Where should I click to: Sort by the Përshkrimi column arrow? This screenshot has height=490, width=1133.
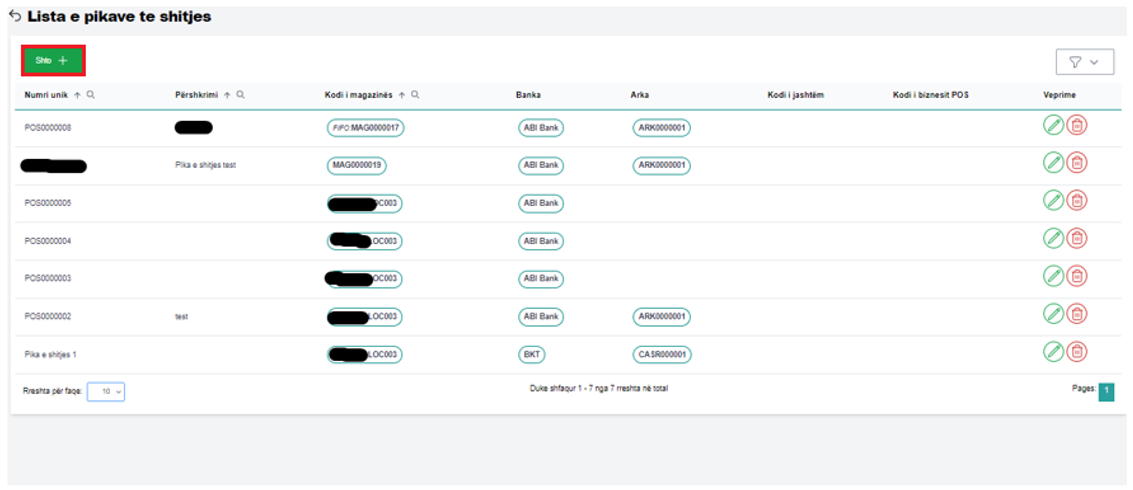tap(227, 95)
